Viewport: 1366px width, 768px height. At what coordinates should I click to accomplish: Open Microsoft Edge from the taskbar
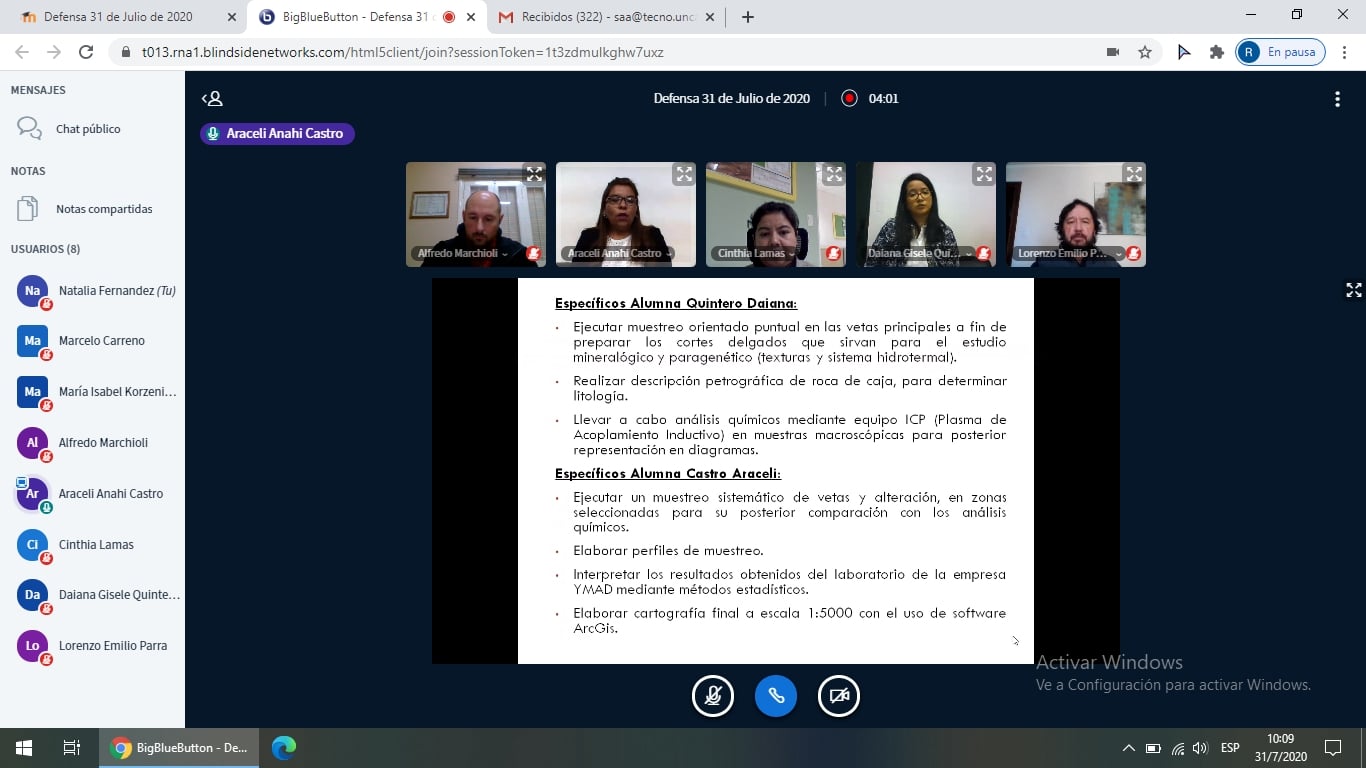(x=284, y=747)
